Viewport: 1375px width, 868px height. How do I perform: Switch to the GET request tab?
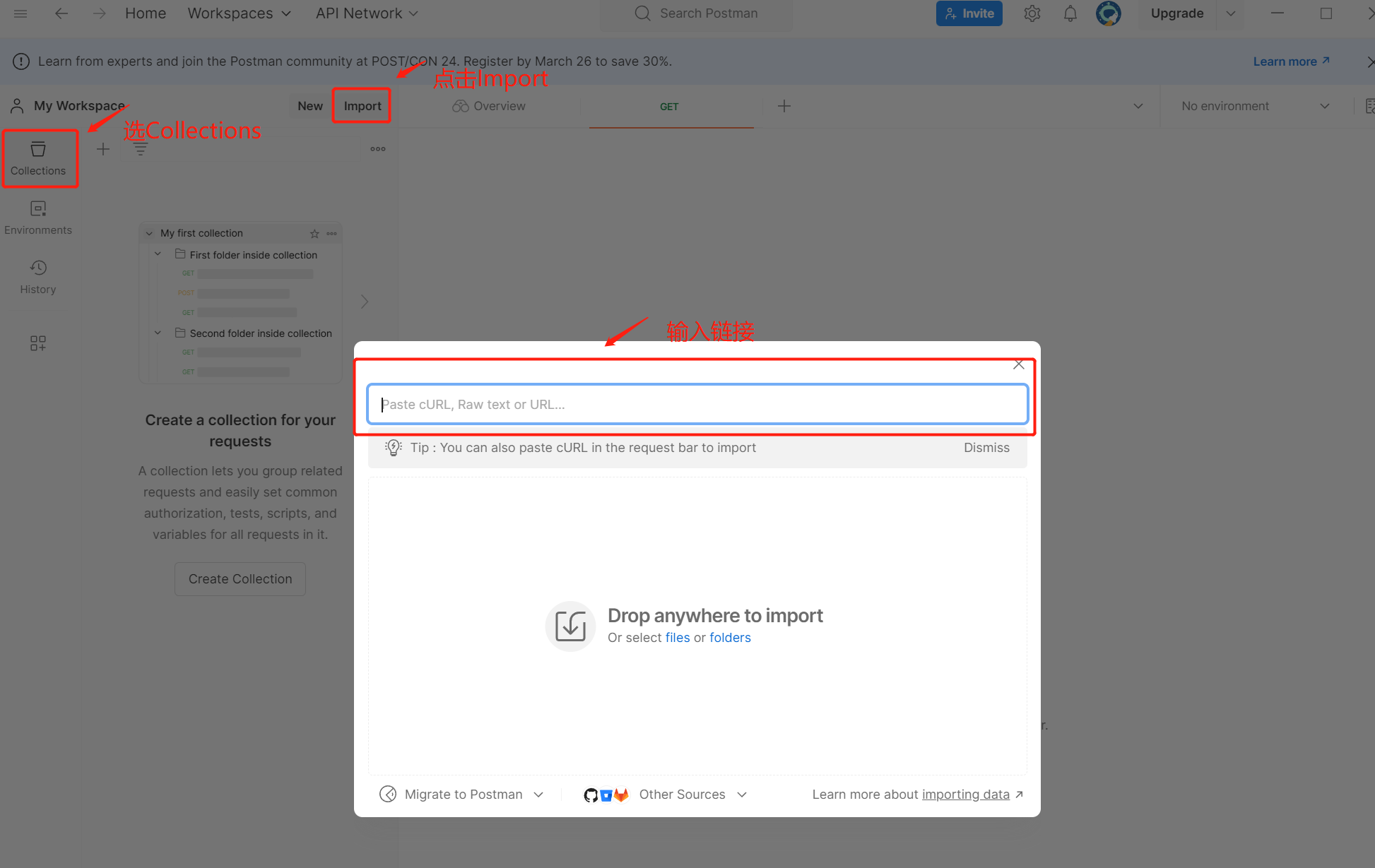670,107
